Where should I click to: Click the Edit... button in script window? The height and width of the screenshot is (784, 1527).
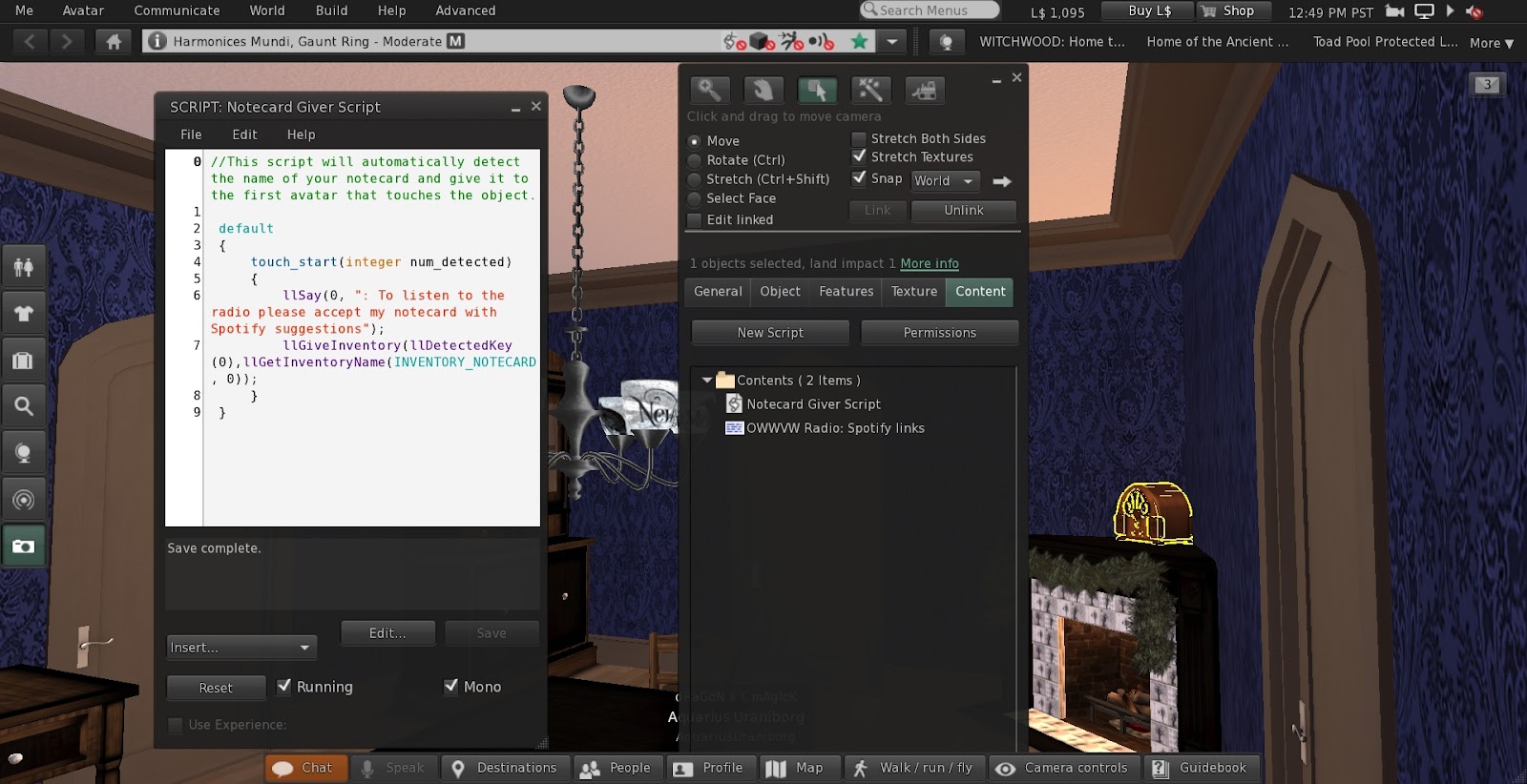click(x=387, y=633)
